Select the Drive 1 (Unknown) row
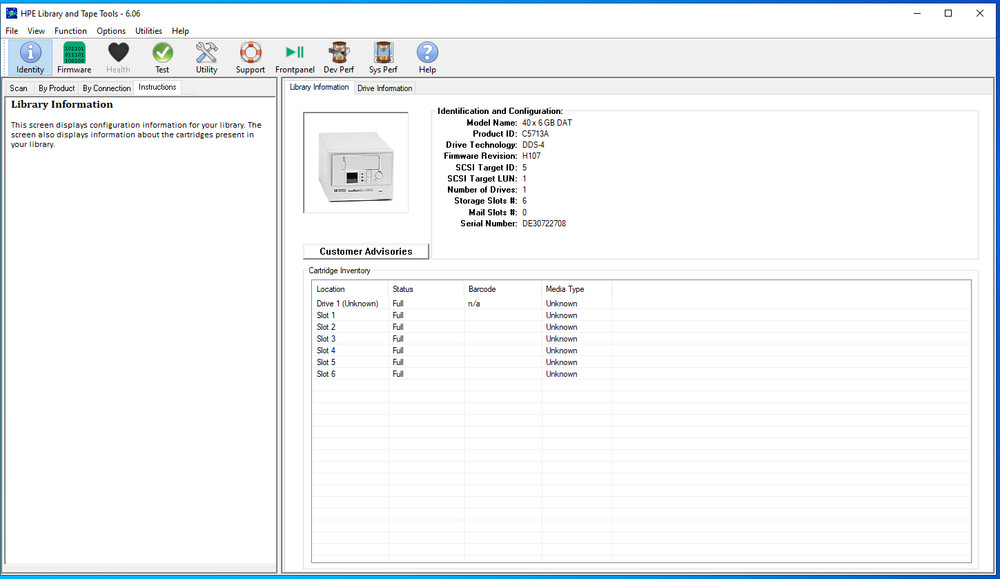The width and height of the screenshot is (1000, 579). [x=641, y=304]
